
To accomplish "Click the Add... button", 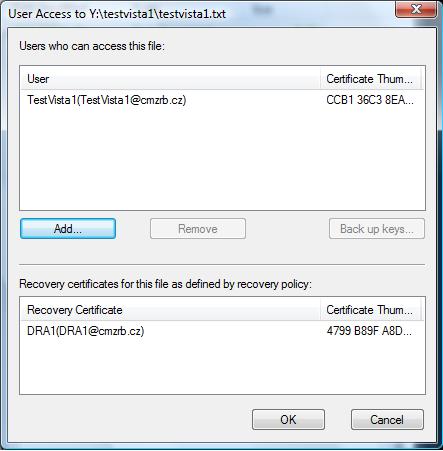I will tap(68, 229).
